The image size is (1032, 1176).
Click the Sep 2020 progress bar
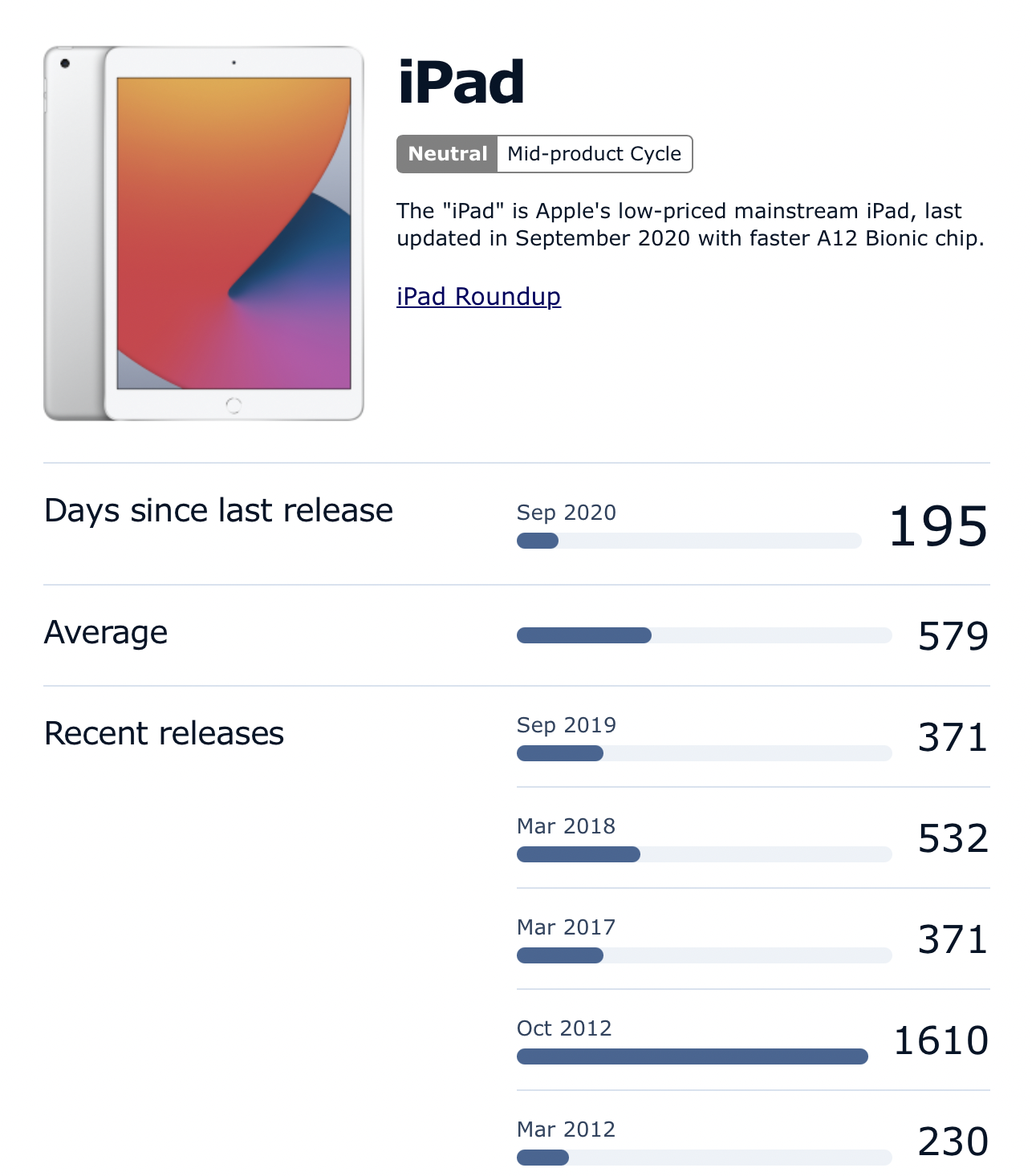tap(689, 541)
